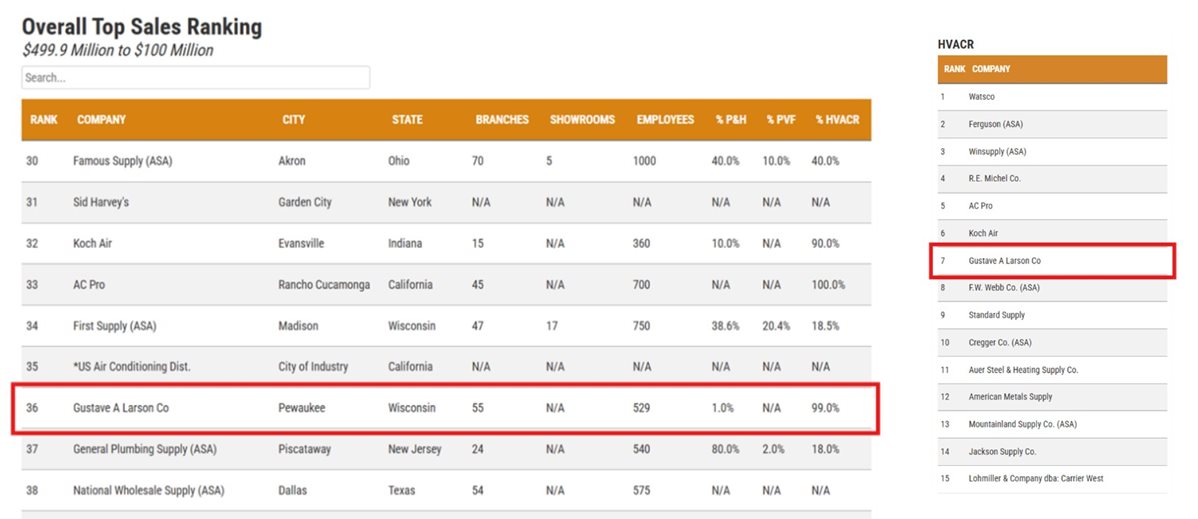Click employees value 1000
This screenshot has height=519, width=1198.
[645, 161]
